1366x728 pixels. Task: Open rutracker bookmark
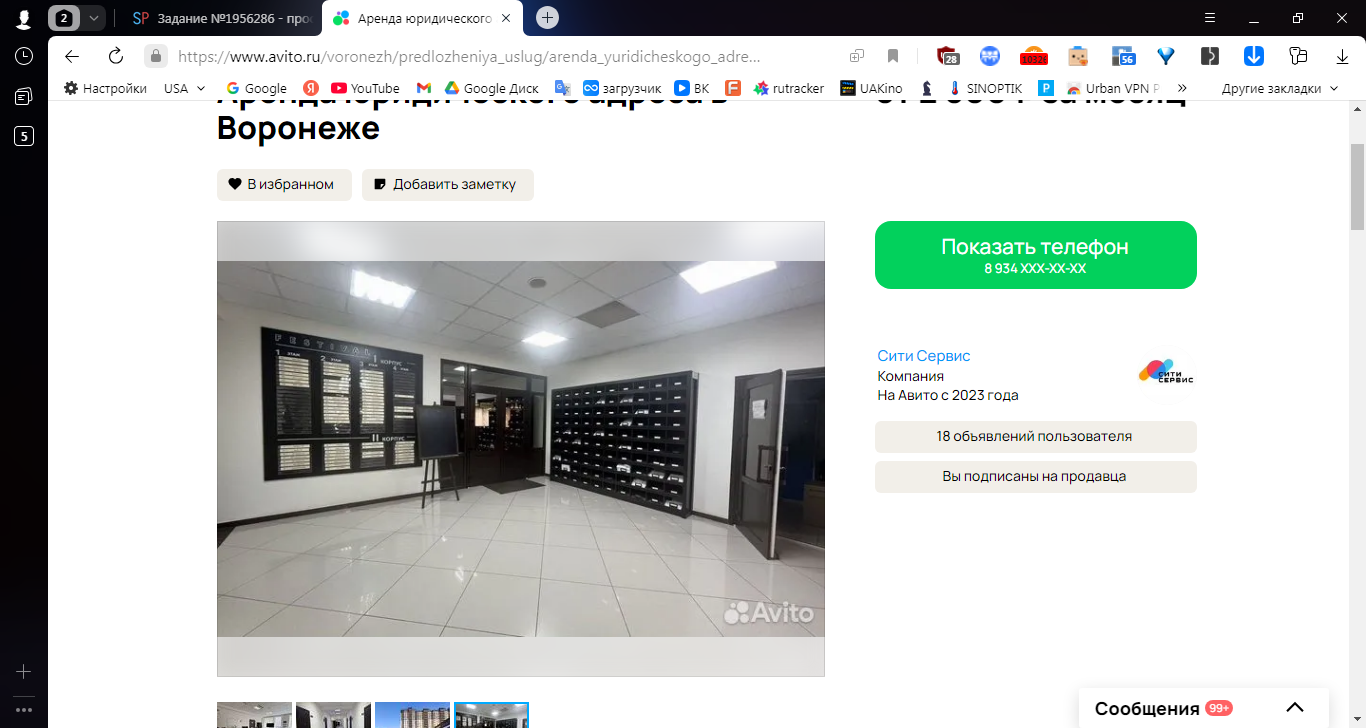tap(789, 88)
